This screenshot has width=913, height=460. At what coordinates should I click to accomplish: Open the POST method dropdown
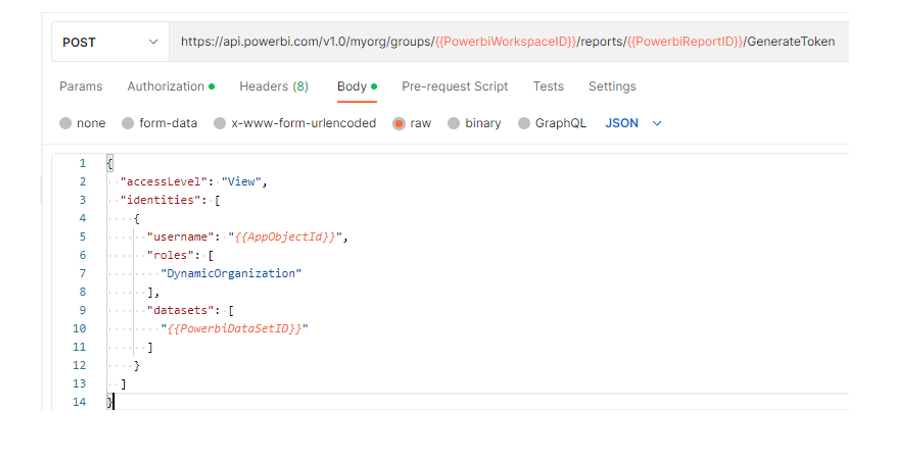(x=110, y=42)
